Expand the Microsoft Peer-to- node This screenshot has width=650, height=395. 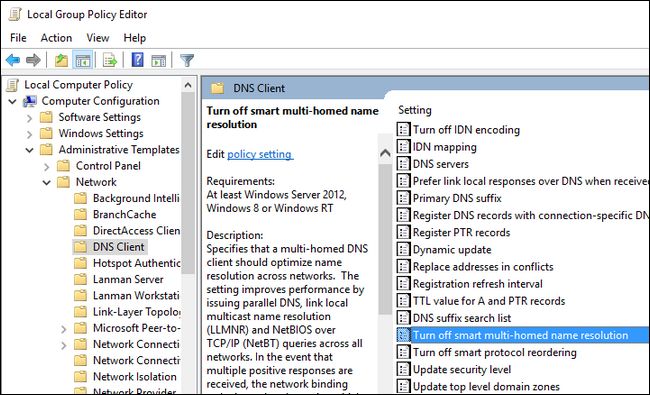pos(63,329)
